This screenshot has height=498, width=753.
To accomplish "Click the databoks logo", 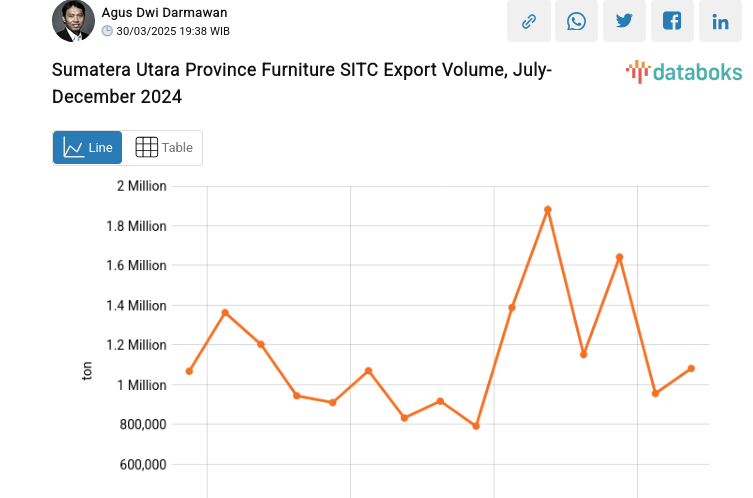I will (684, 72).
